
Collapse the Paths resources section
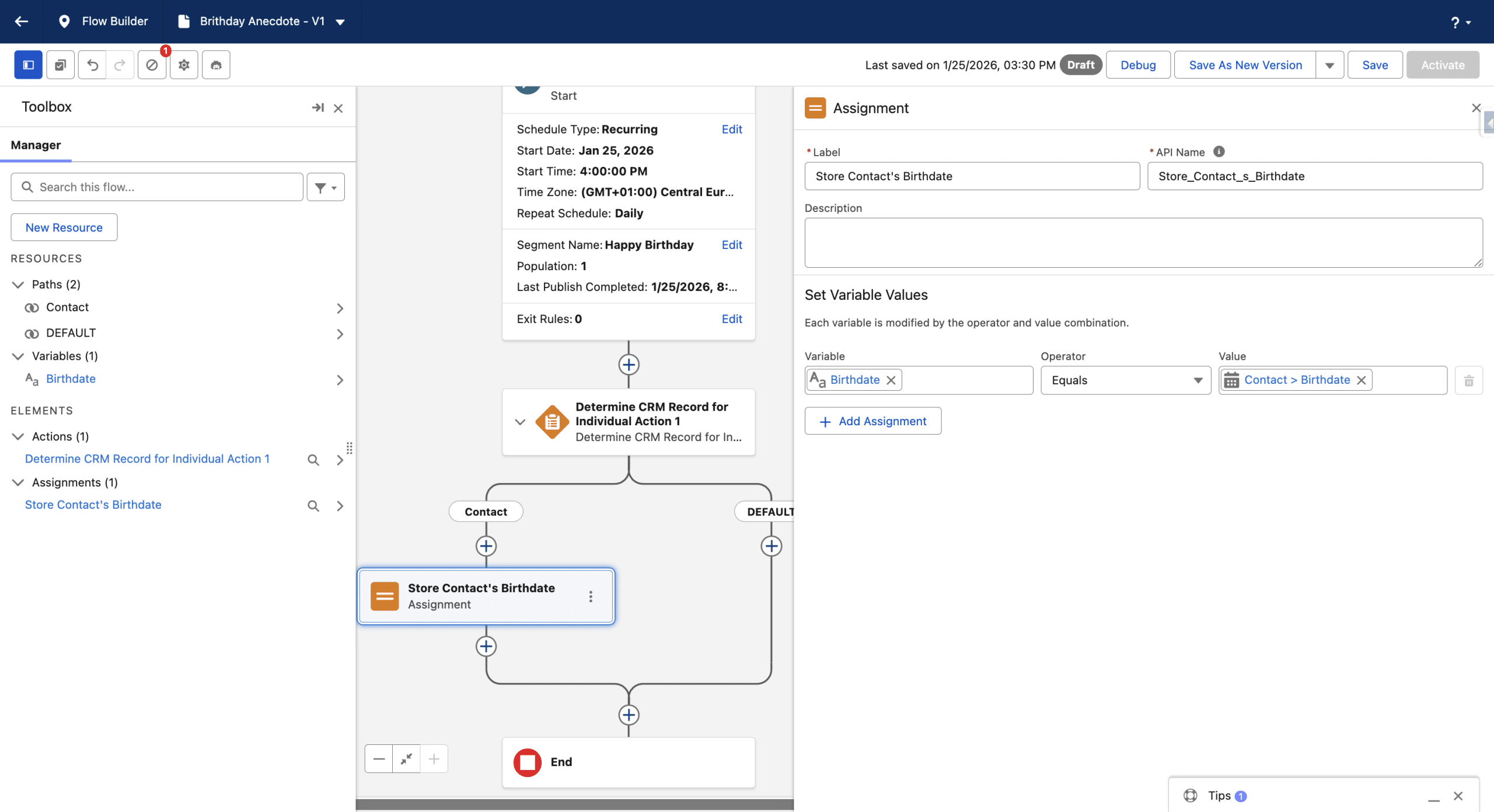[x=18, y=285]
